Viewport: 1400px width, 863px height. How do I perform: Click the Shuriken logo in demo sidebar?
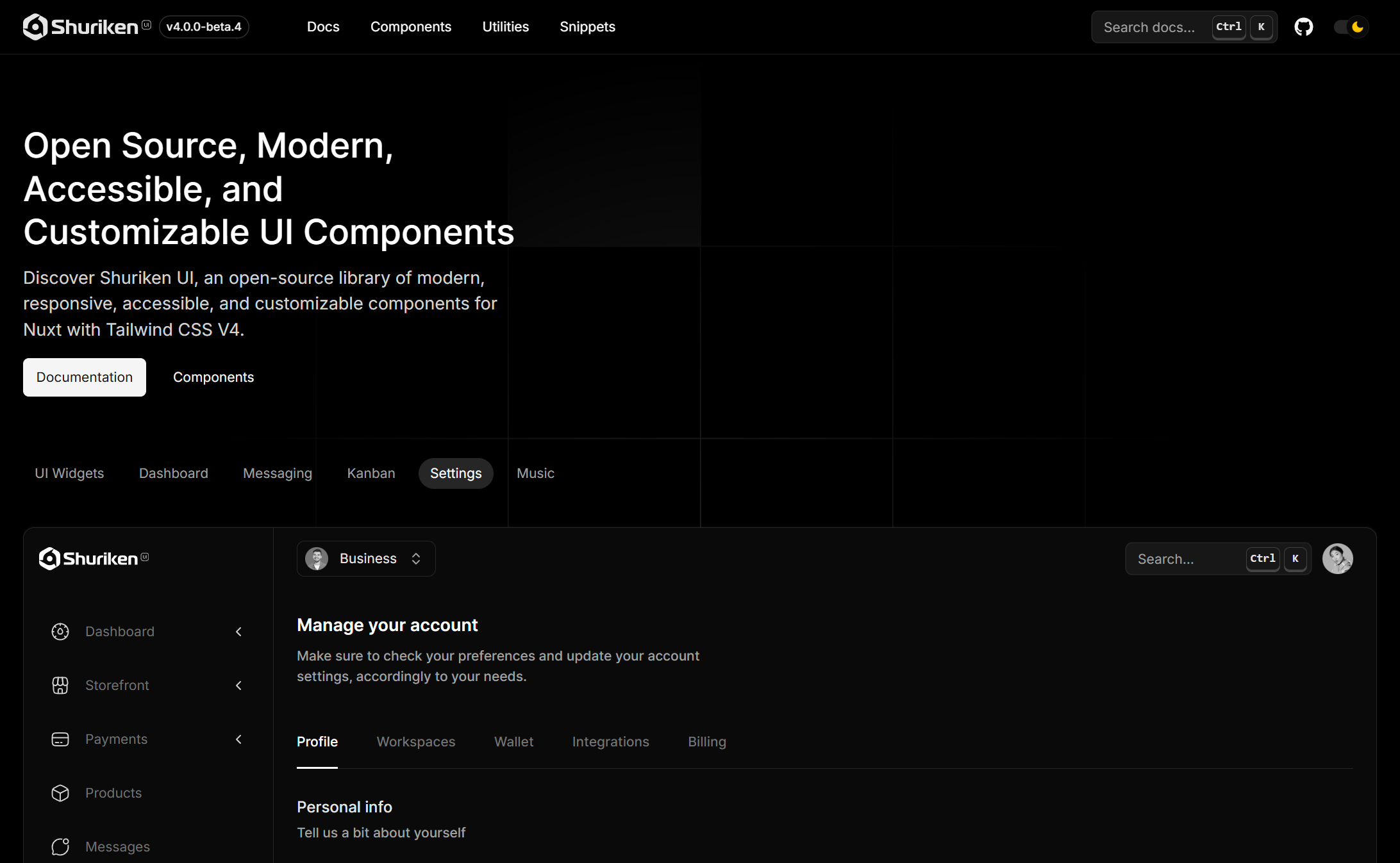94,559
